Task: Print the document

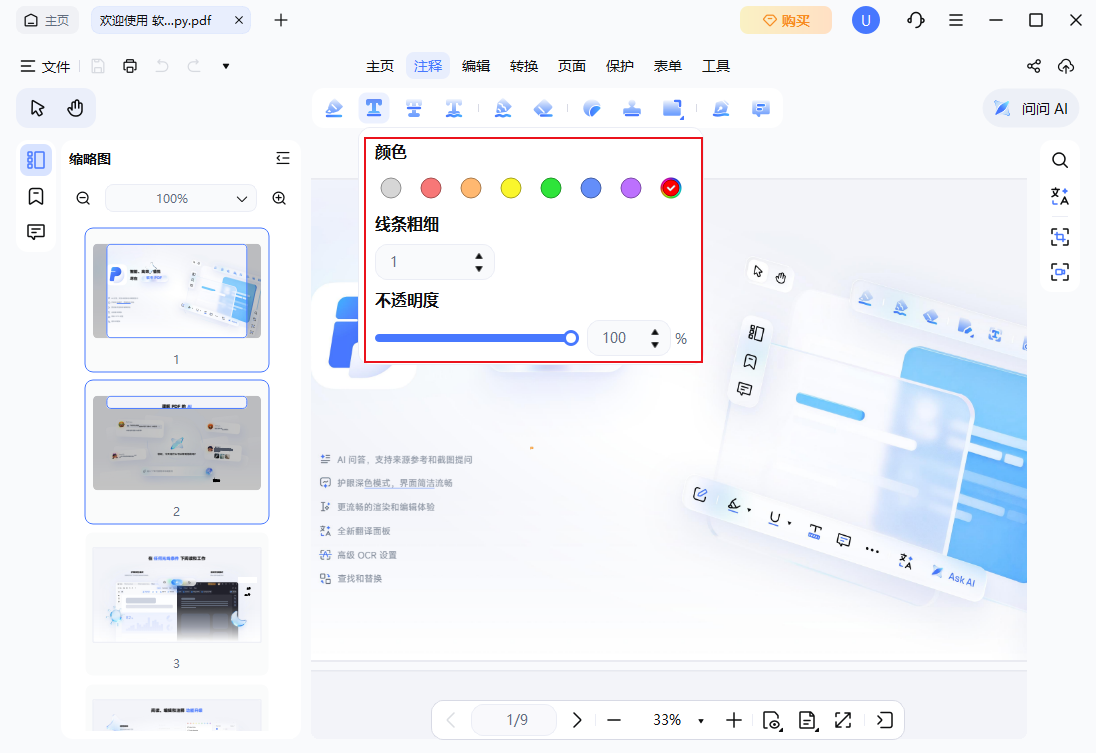Action: (130, 66)
